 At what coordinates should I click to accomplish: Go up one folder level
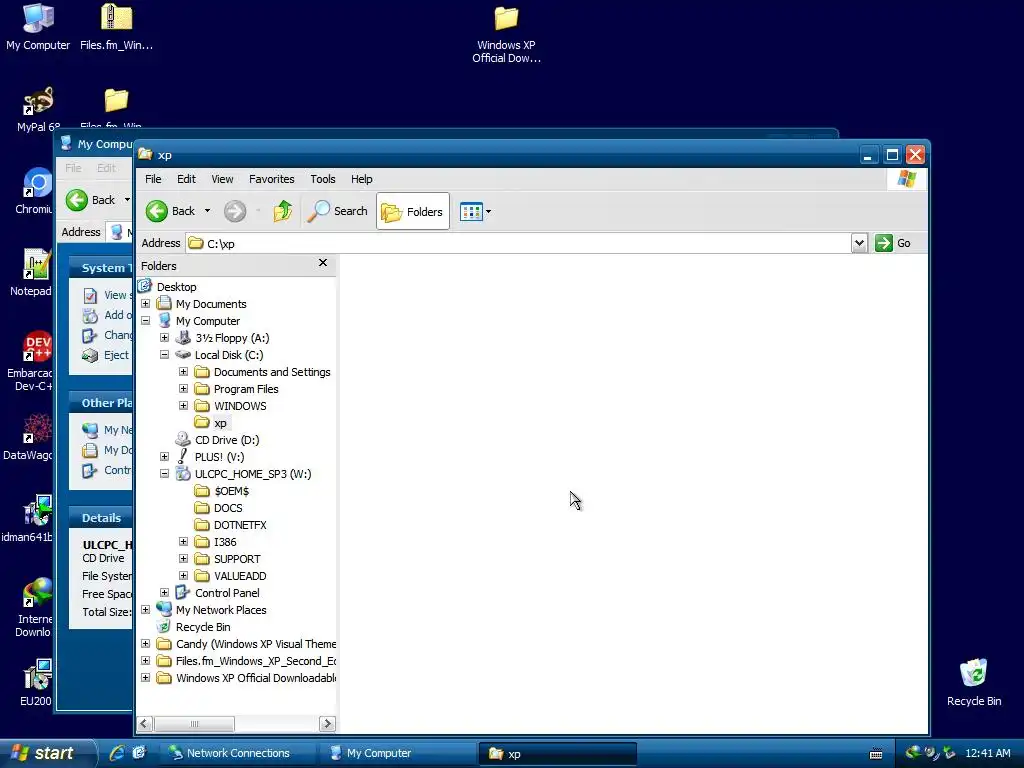click(283, 211)
